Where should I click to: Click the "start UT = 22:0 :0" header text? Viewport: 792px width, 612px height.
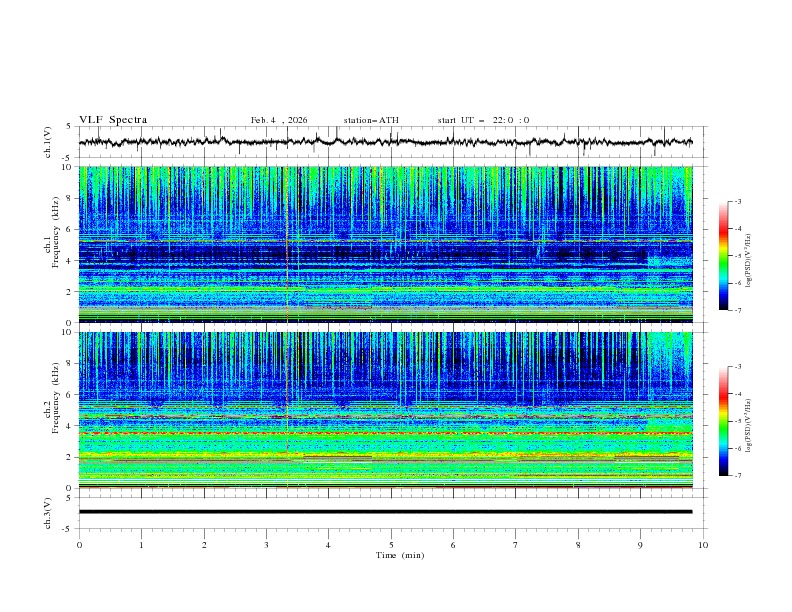[x=483, y=120]
